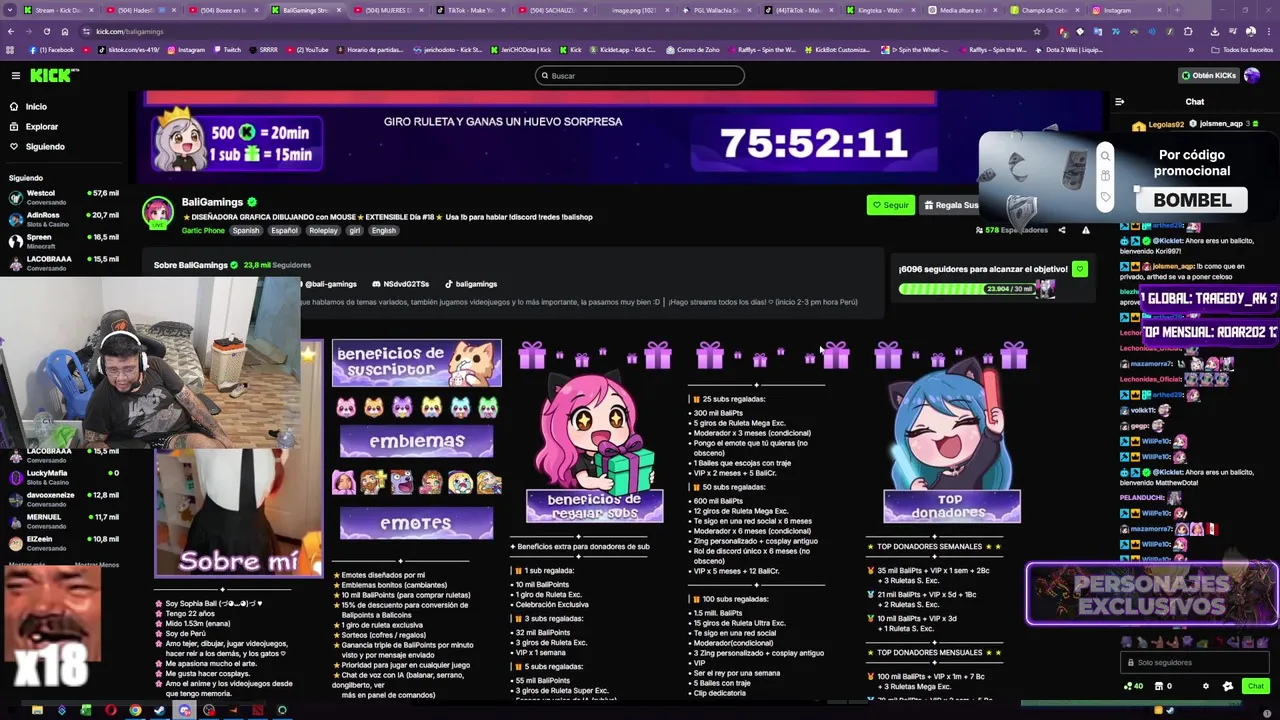
Task: Click the browser back arrow
Action: tap(11, 31)
